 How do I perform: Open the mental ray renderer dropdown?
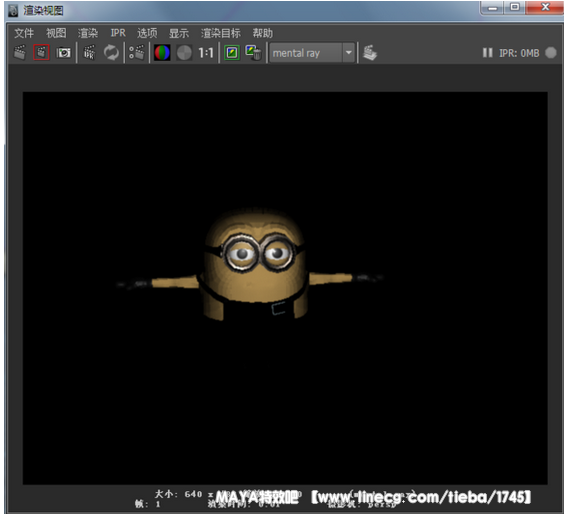click(x=312, y=53)
